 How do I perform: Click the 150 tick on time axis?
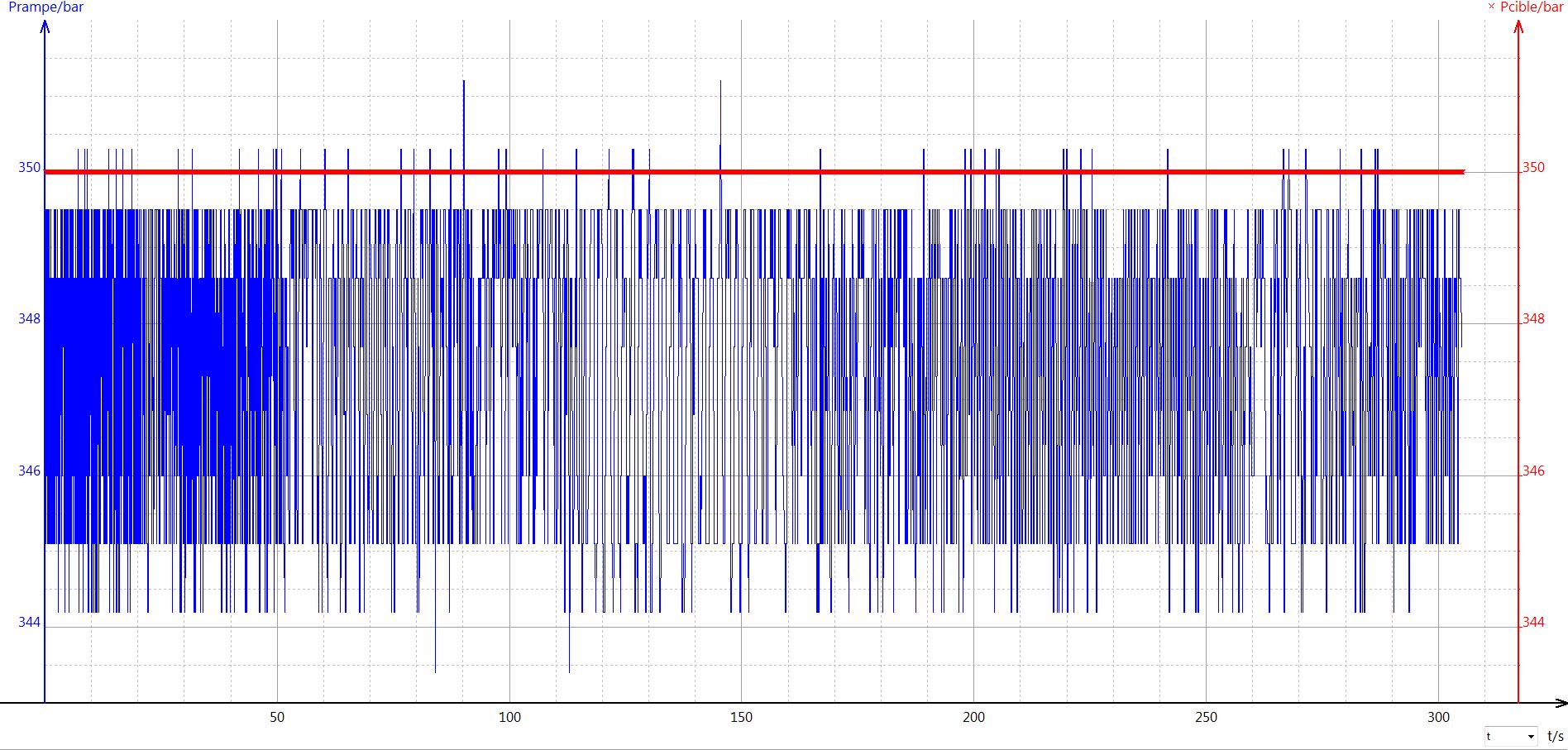(x=742, y=718)
